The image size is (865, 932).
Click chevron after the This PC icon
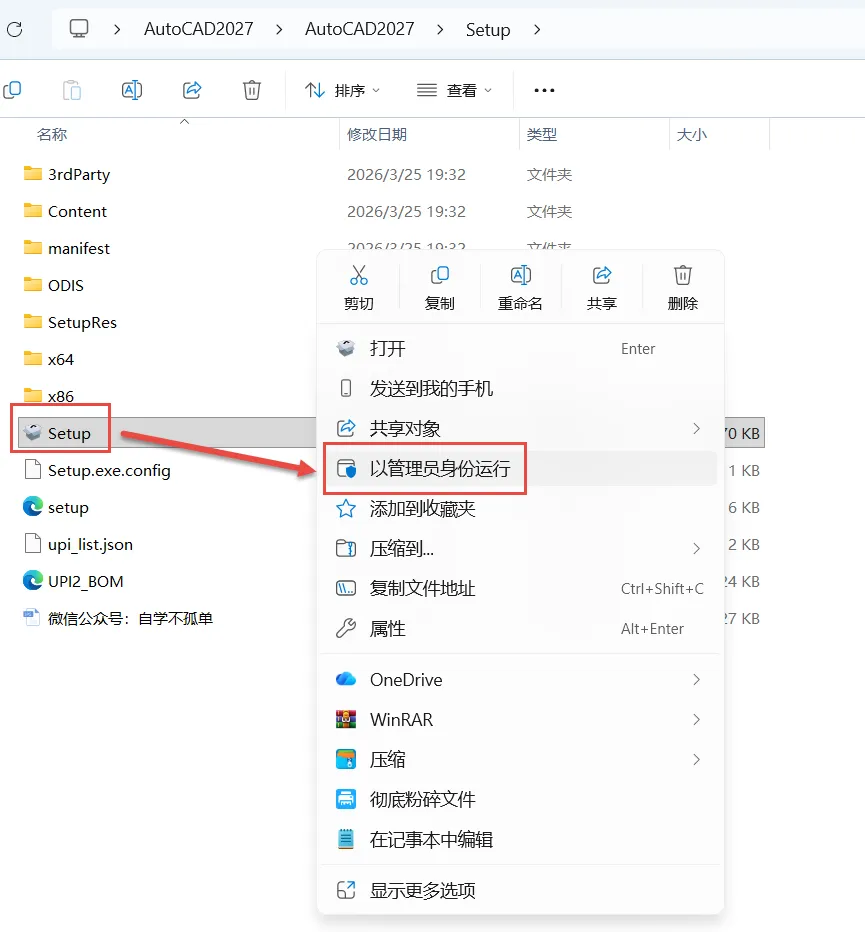point(117,29)
